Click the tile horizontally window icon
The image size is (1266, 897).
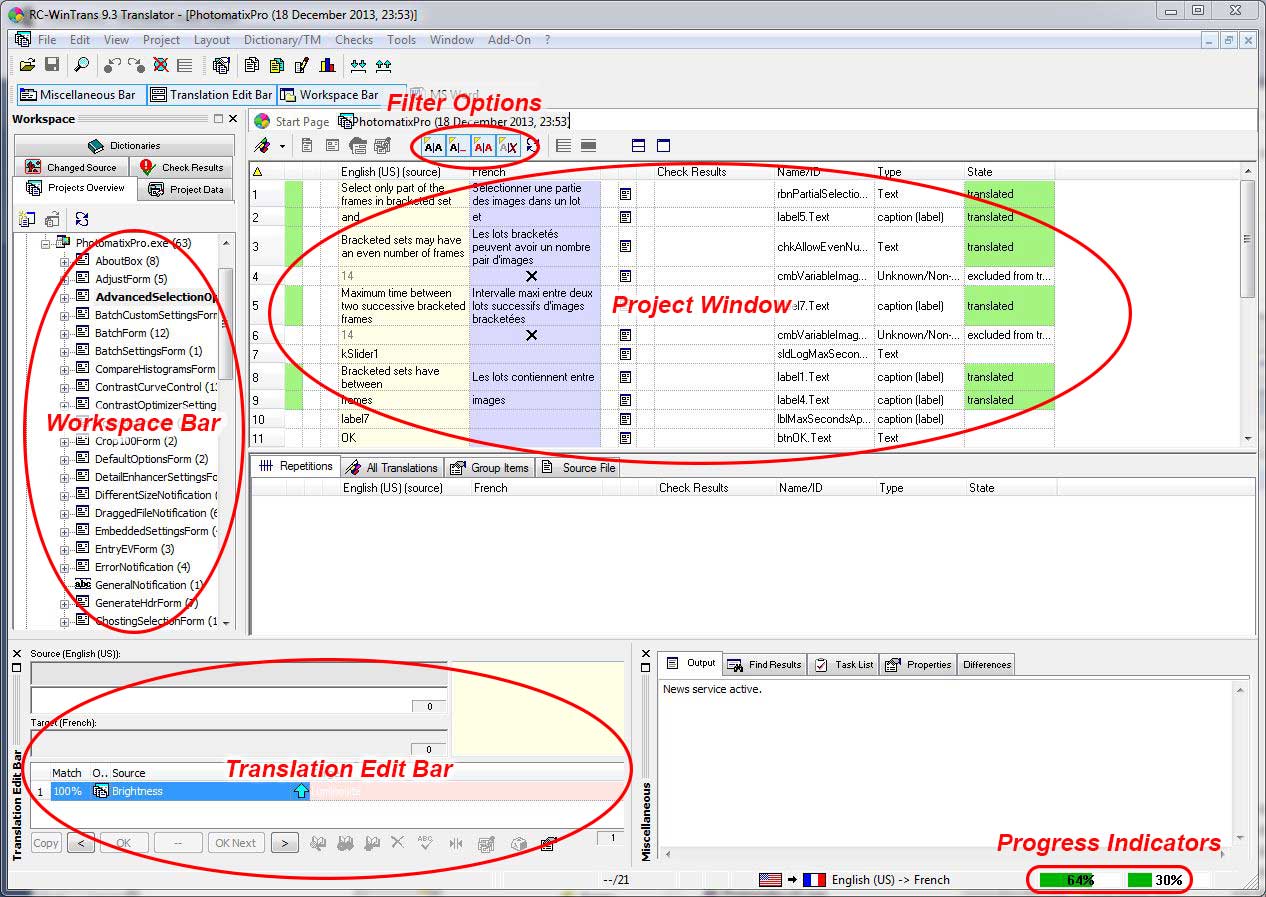639,146
